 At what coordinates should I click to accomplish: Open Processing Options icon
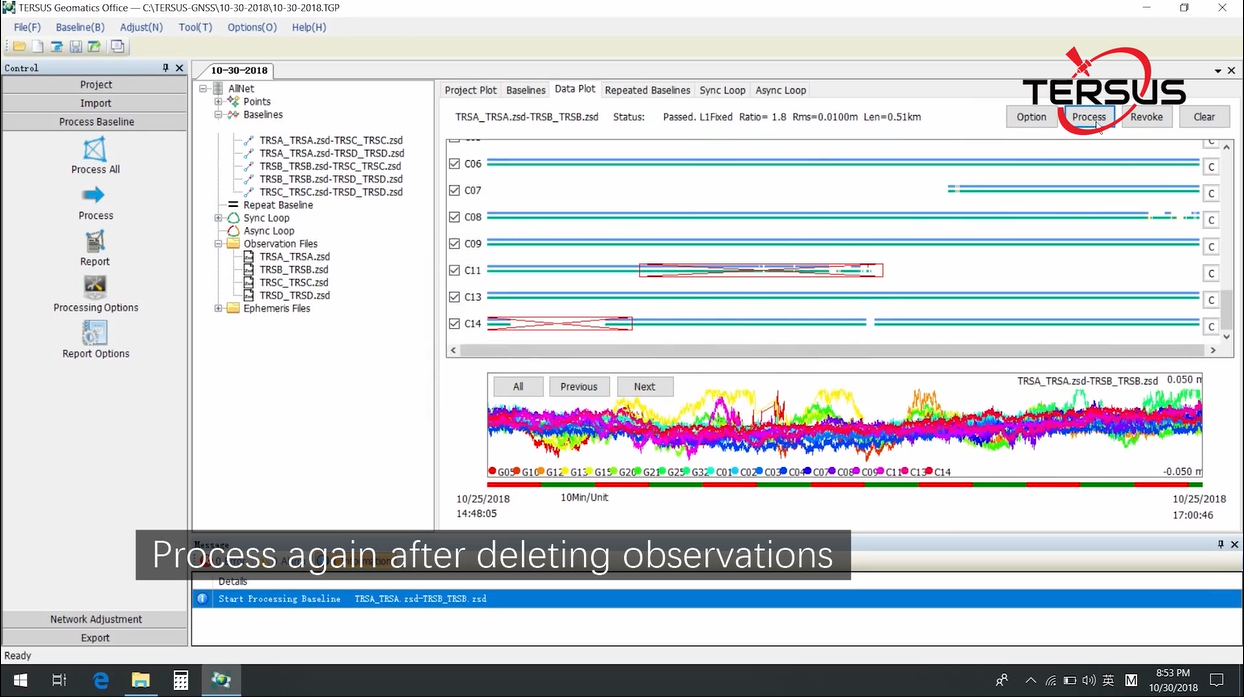95,288
